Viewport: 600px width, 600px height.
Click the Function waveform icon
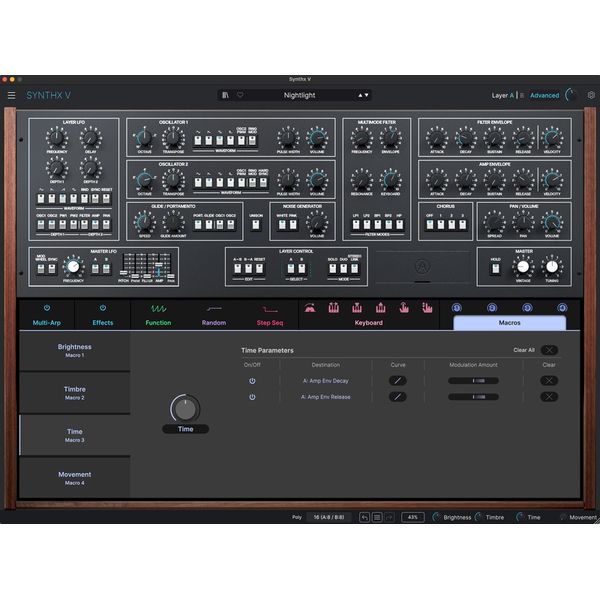tap(158, 308)
